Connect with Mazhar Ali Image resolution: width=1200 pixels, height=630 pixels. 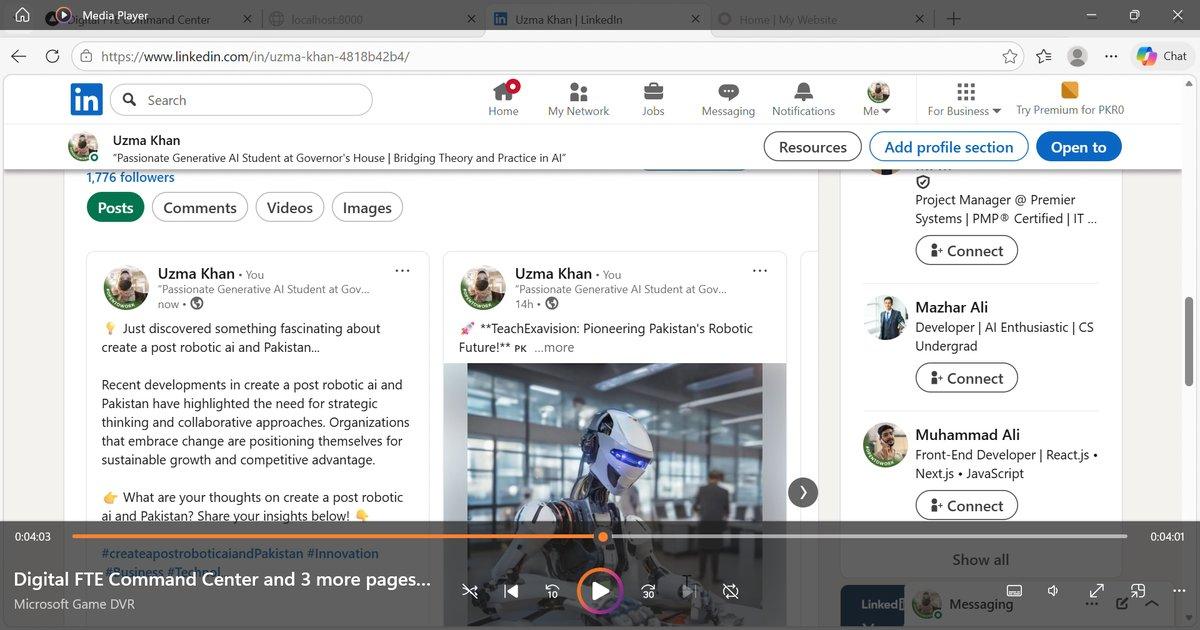click(x=966, y=378)
